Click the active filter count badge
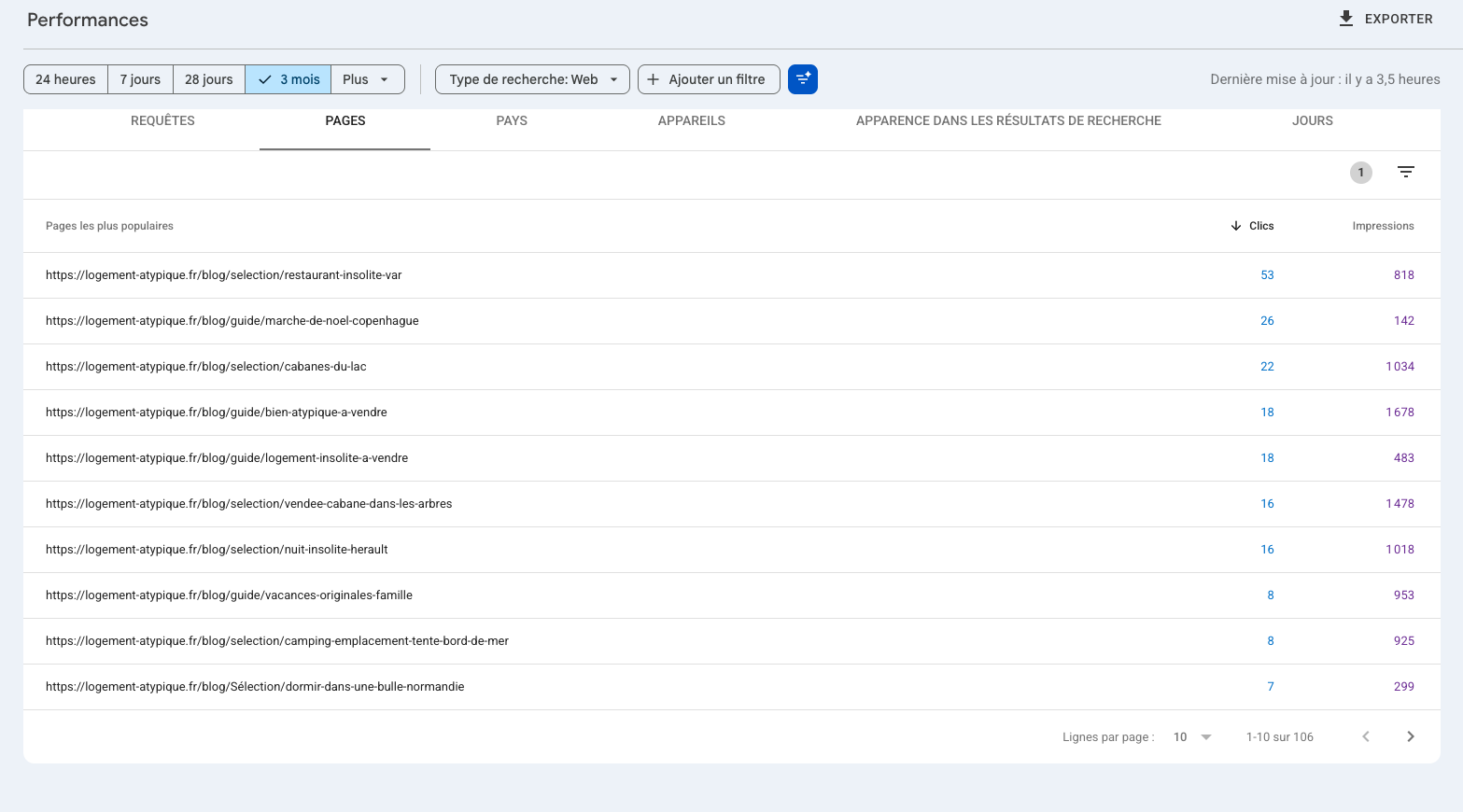 click(1361, 173)
